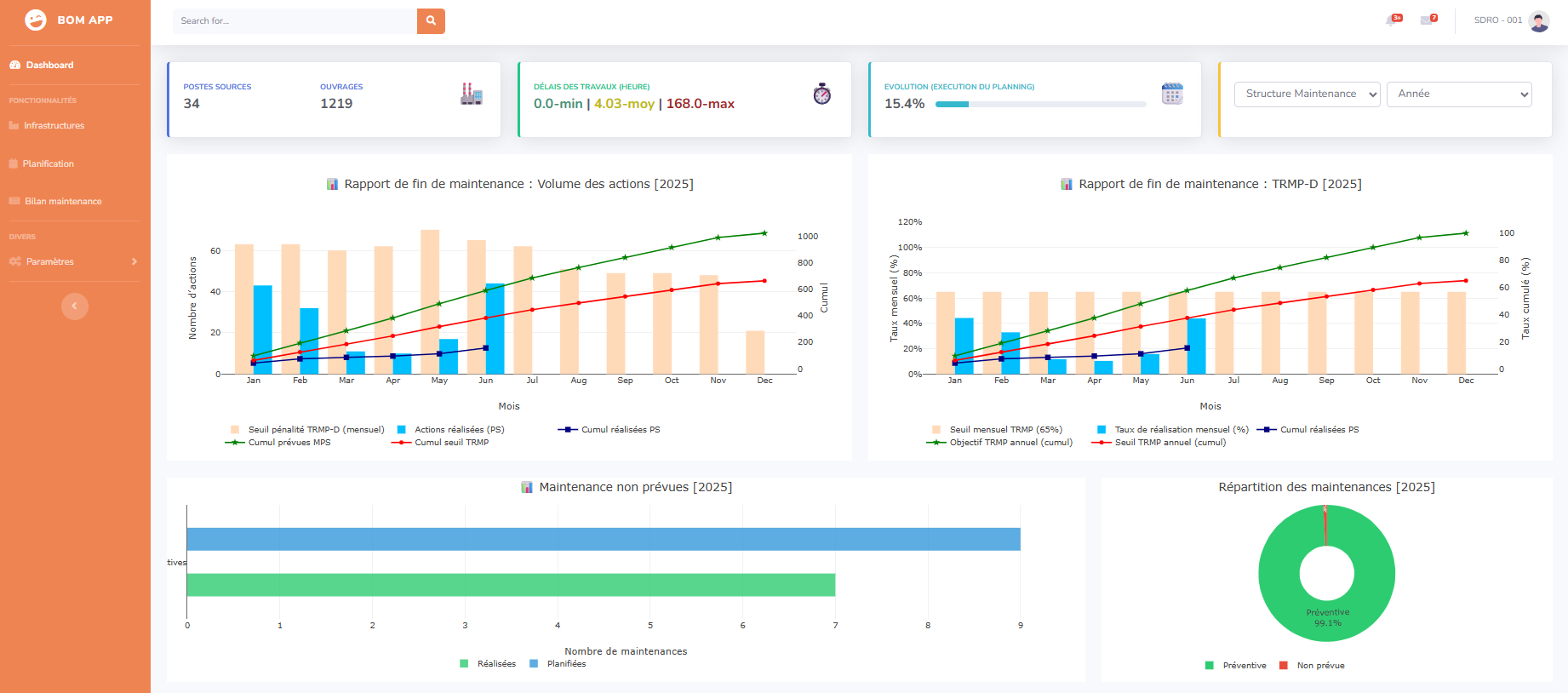Open Bilan maintenance page link
This screenshot has width=1568, height=693.
pyautogui.click(x=63, y=201)
